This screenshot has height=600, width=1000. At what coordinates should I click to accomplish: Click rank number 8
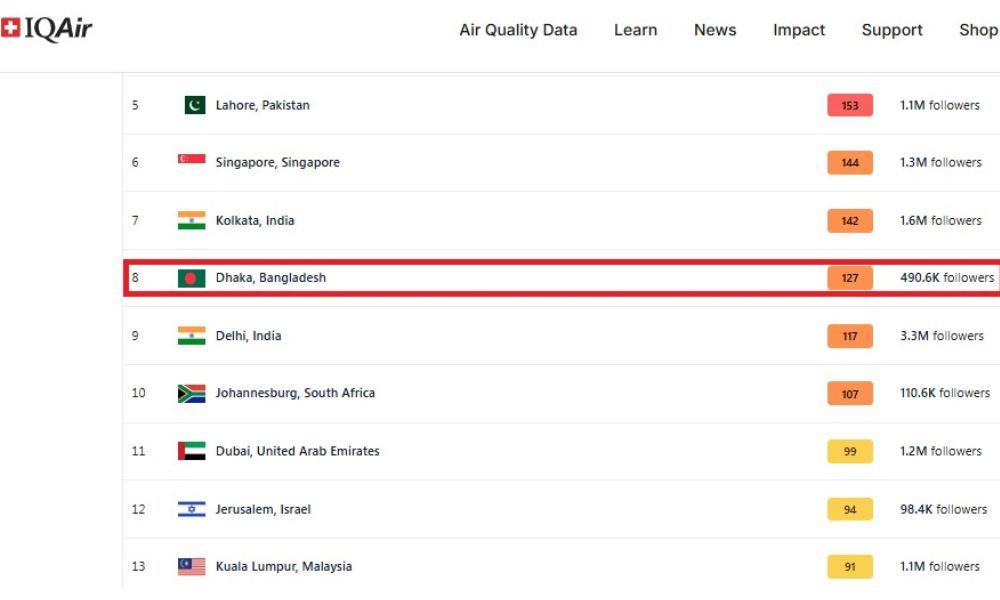(135, 278)
